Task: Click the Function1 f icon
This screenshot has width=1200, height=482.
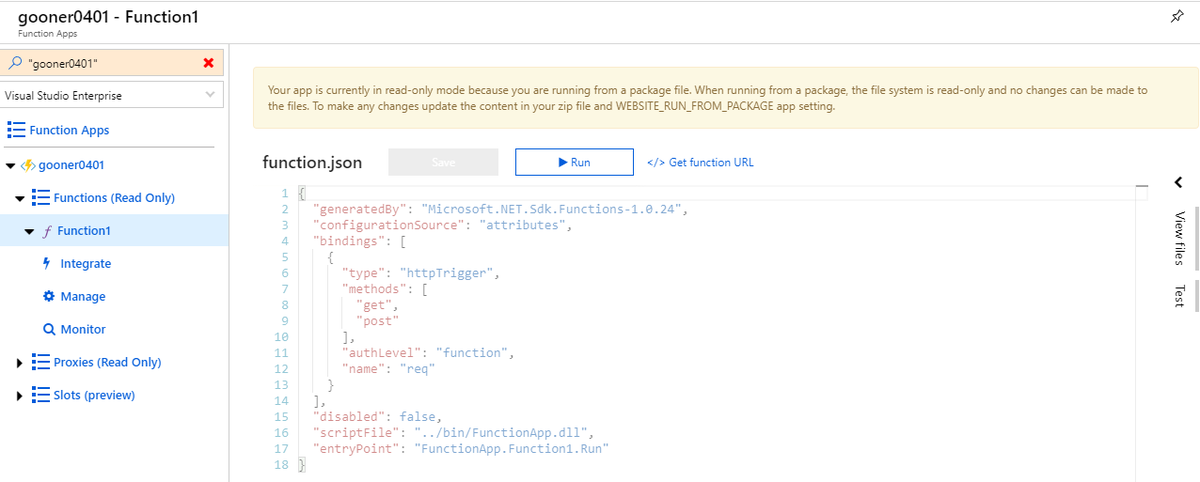Action: pyautogui.click(x=48, y=231)
